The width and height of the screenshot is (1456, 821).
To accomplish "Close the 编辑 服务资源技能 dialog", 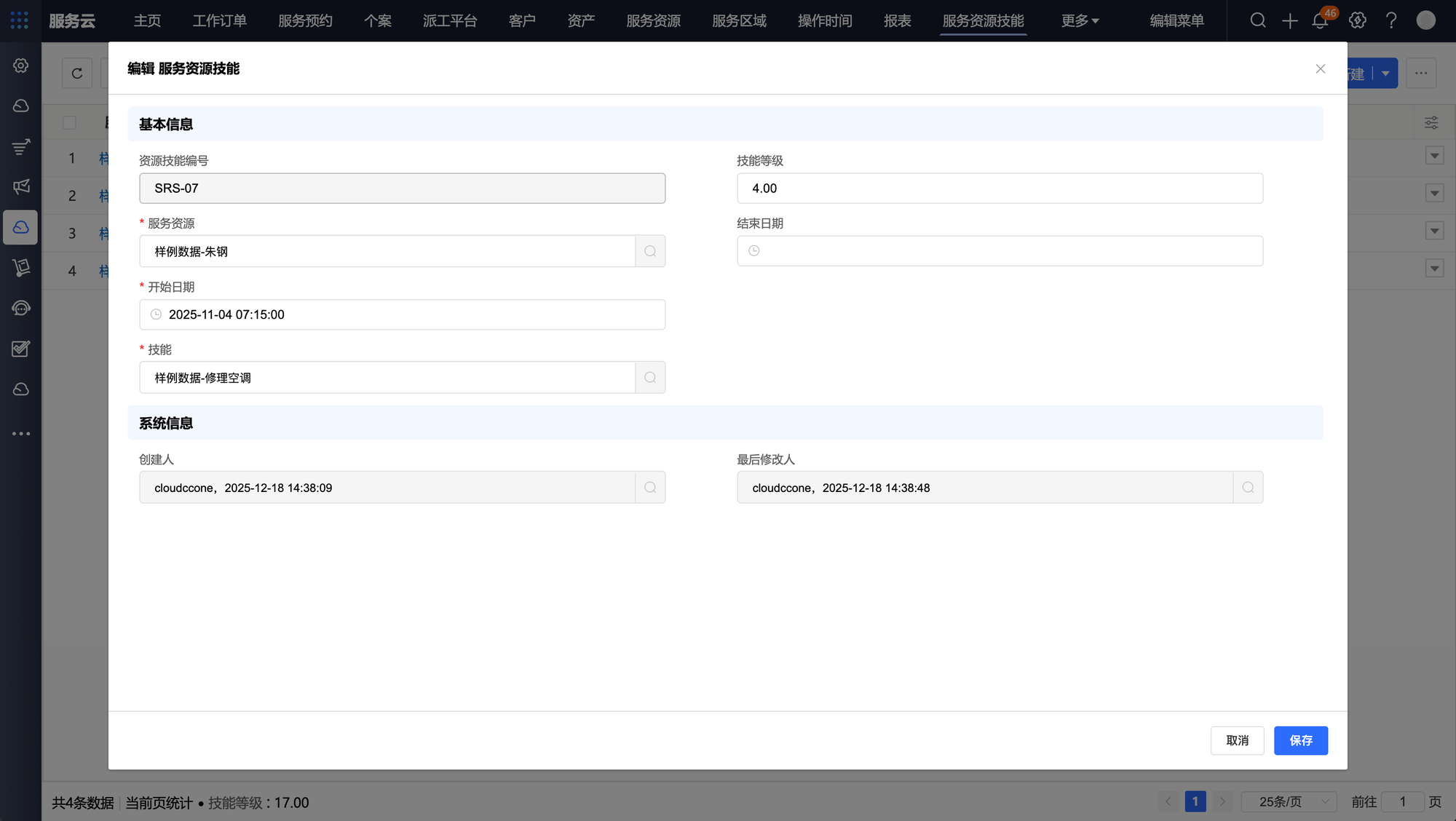I will click(1320, 68).
